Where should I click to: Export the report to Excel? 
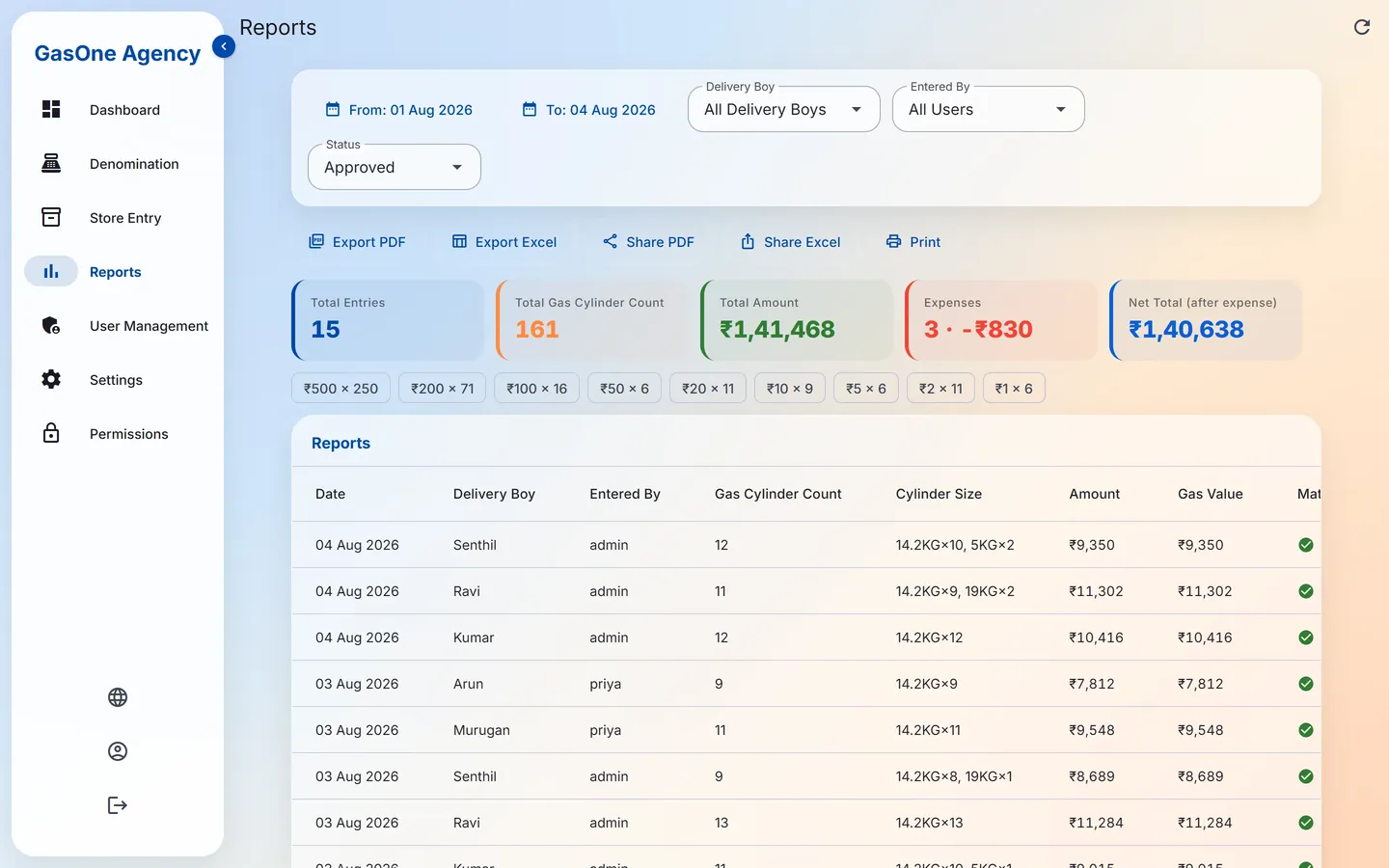point(504,242)
